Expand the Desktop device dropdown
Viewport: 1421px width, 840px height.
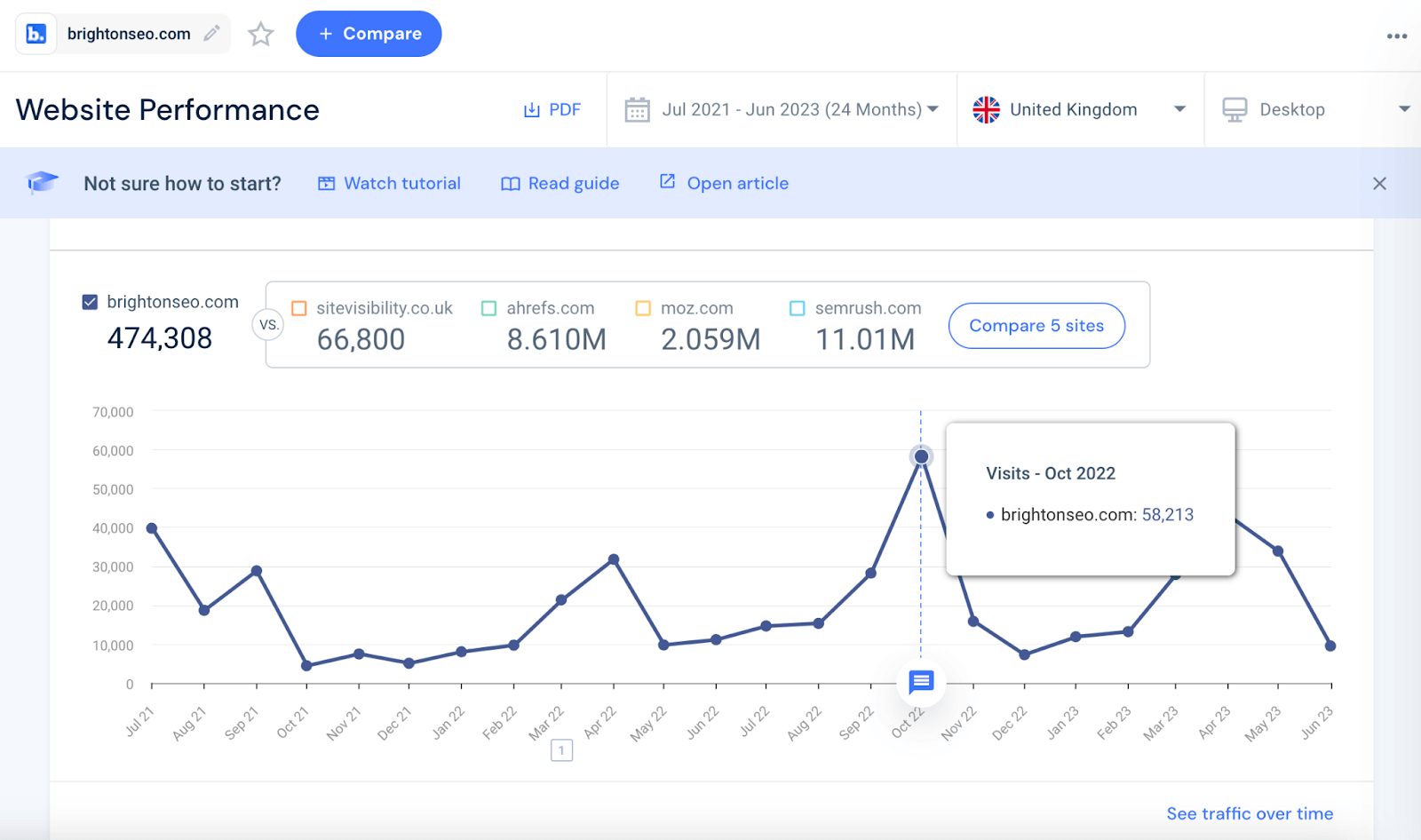click(x=1404, y=109)
